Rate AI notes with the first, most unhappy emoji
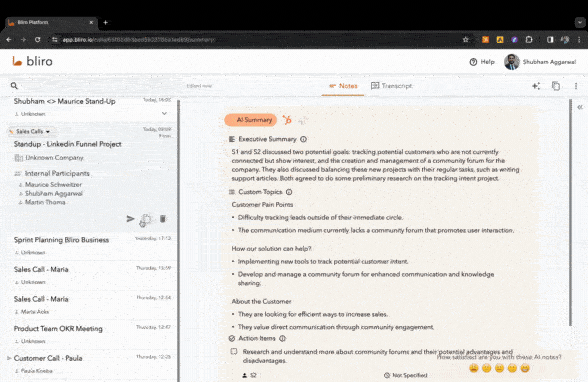This screenshot has height=382, width=588. [474, 368]
